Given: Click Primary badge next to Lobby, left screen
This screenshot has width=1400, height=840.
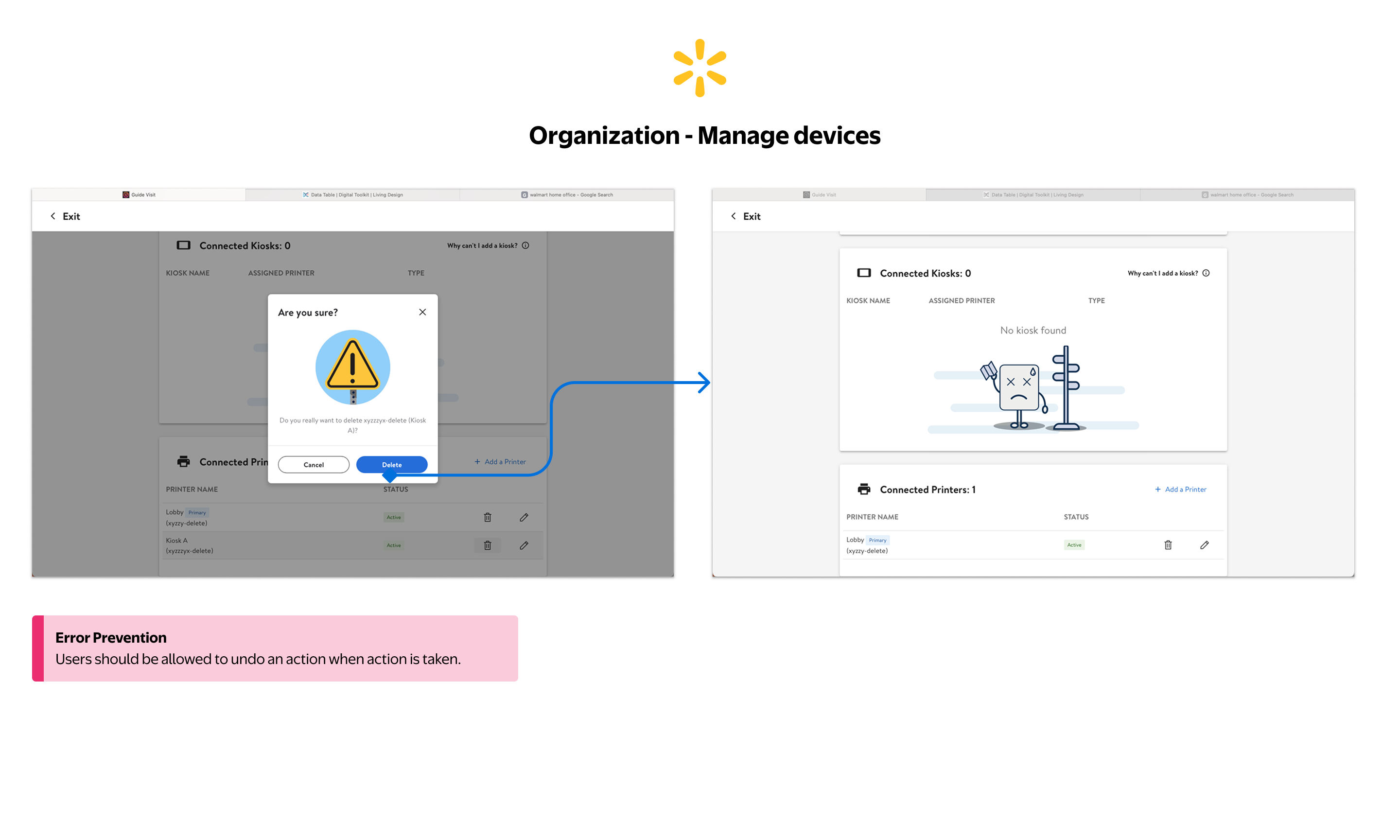Looking at the screenshot, I should pyautogui.click(x=197, y=512).
